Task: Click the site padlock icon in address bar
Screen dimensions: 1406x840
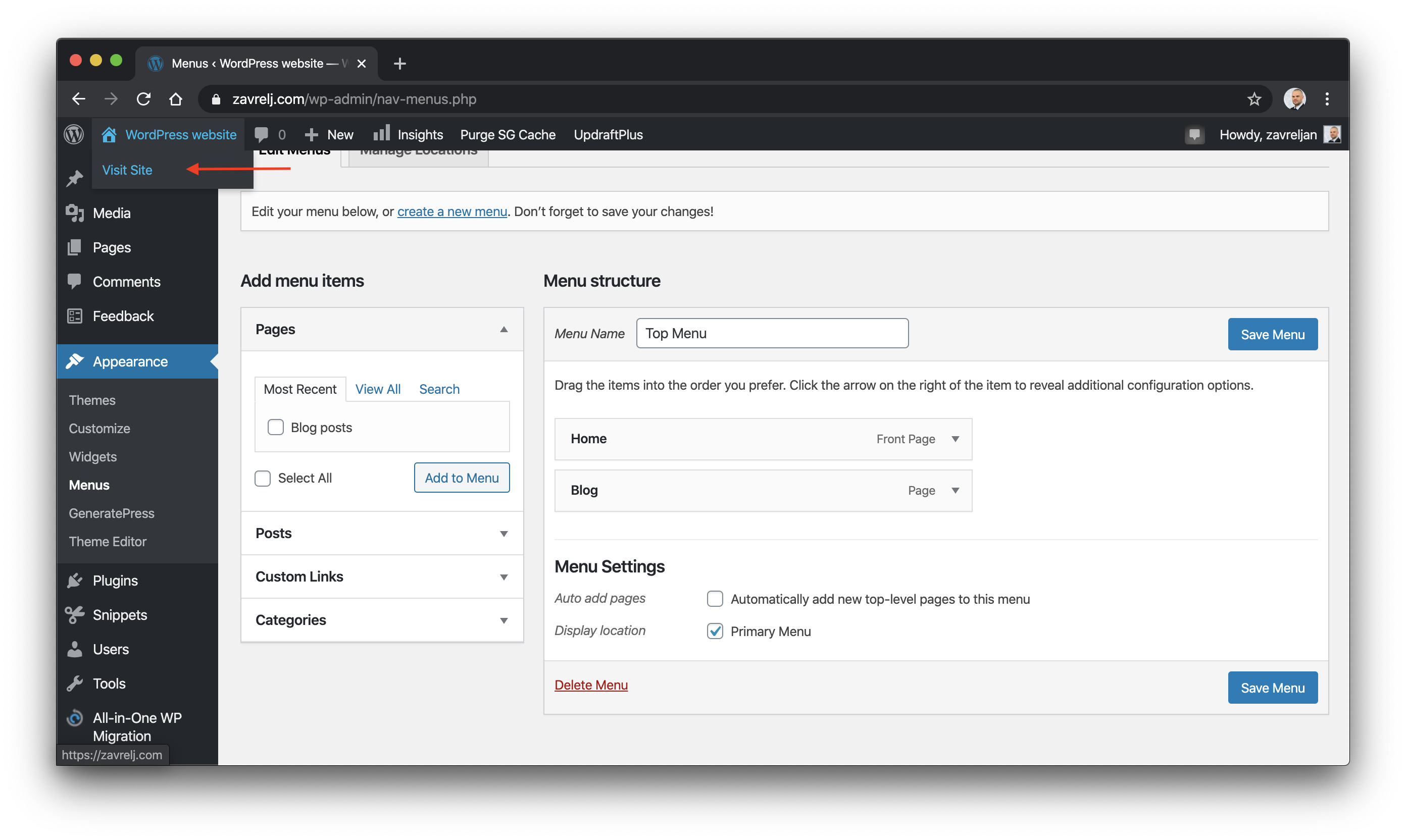Action: click(216, 99)
